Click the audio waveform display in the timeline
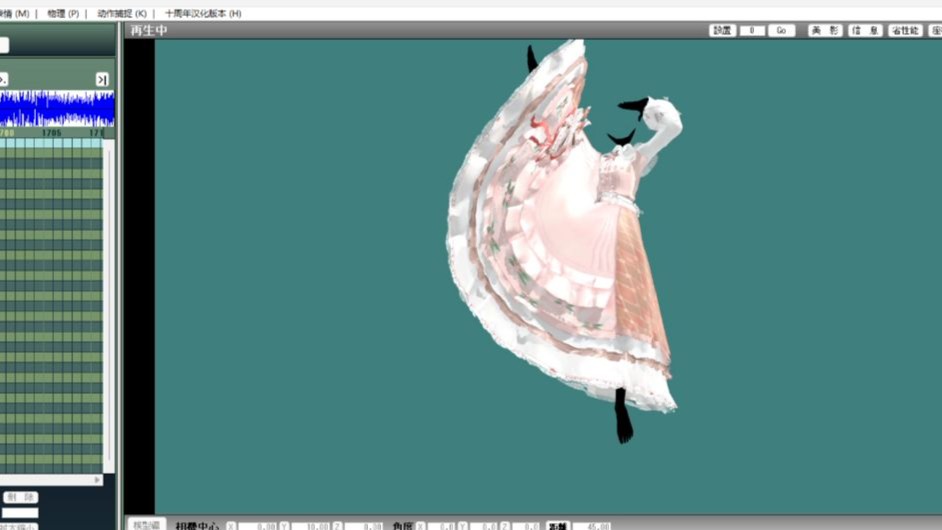 point(56,108)
